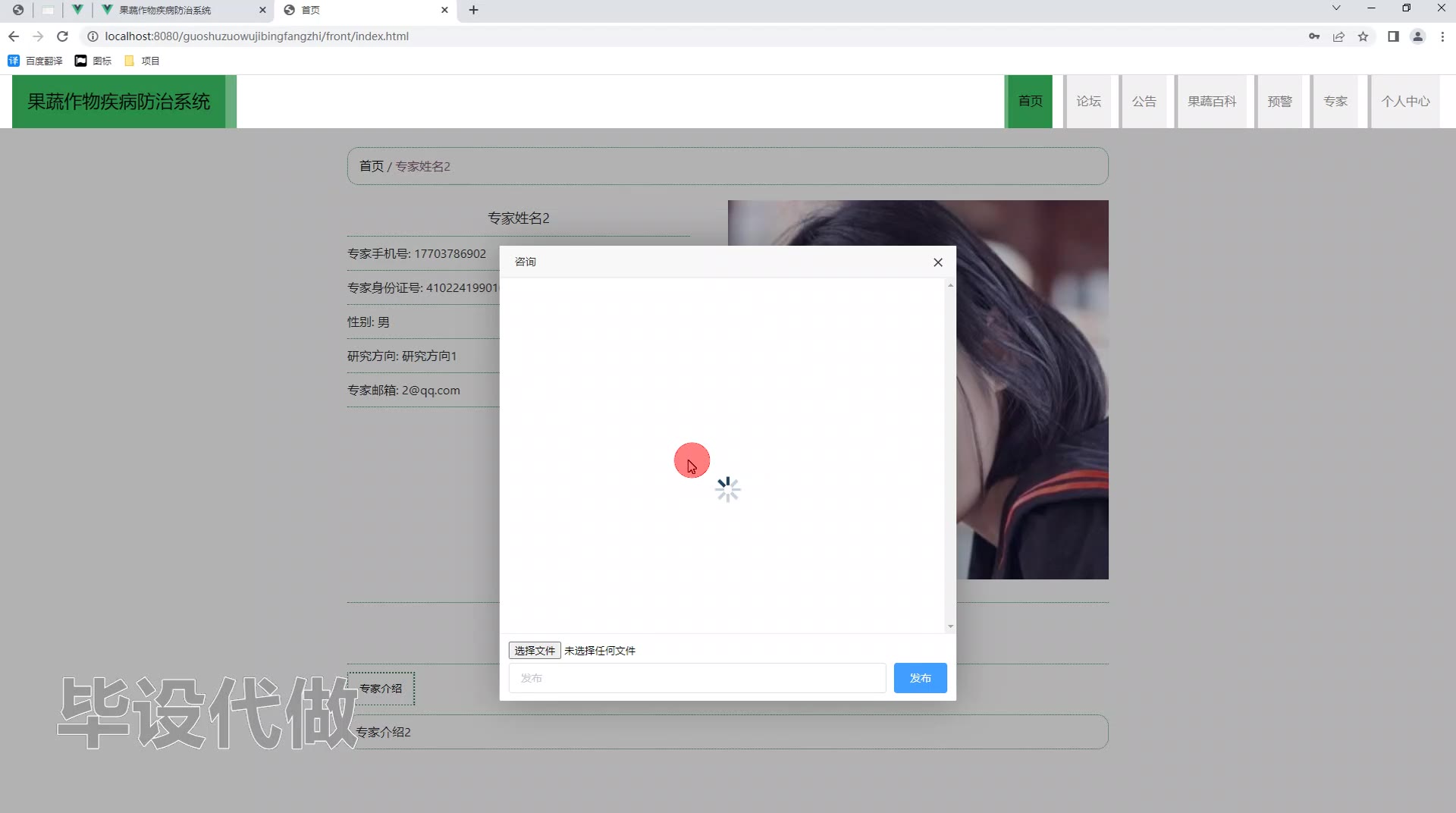Click the 选择文件 file upload button
1456x813 pixels.
click(x=535, y=651)
